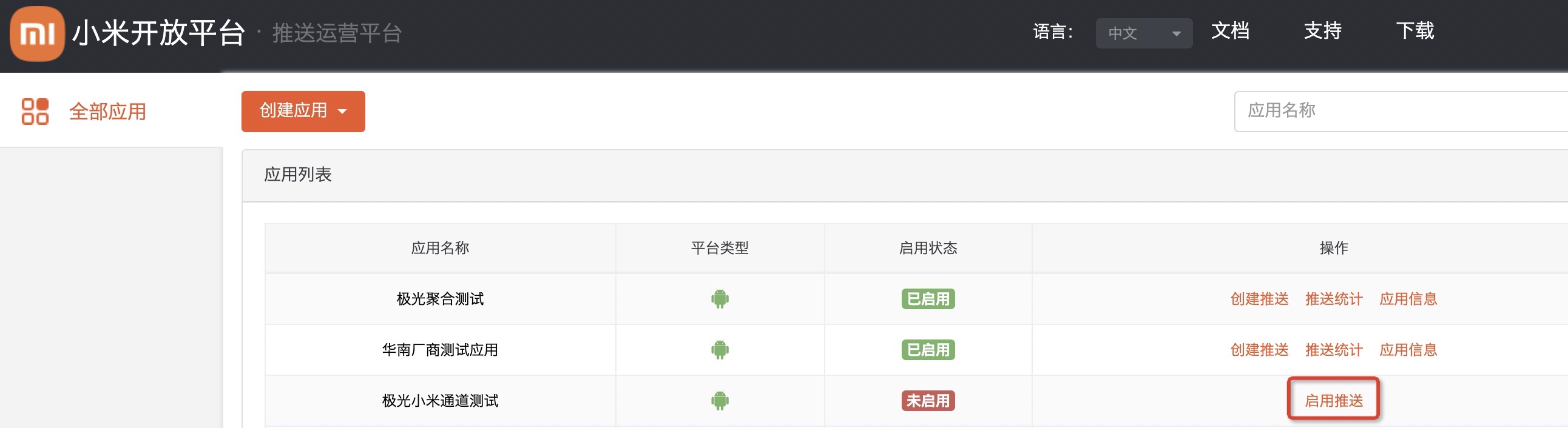Click Android icon in 极光小米通道测试 row
The width and height of the screenshot is (1568, 428).
pyautogui.click(x=720, y=401)
